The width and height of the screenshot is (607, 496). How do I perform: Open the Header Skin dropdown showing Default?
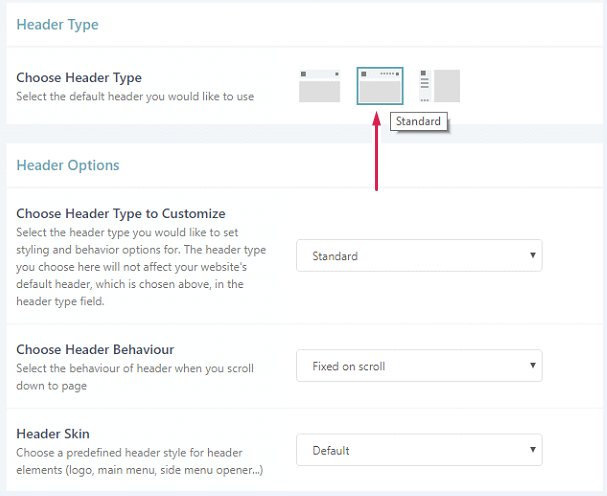click(x=418, y=450)
